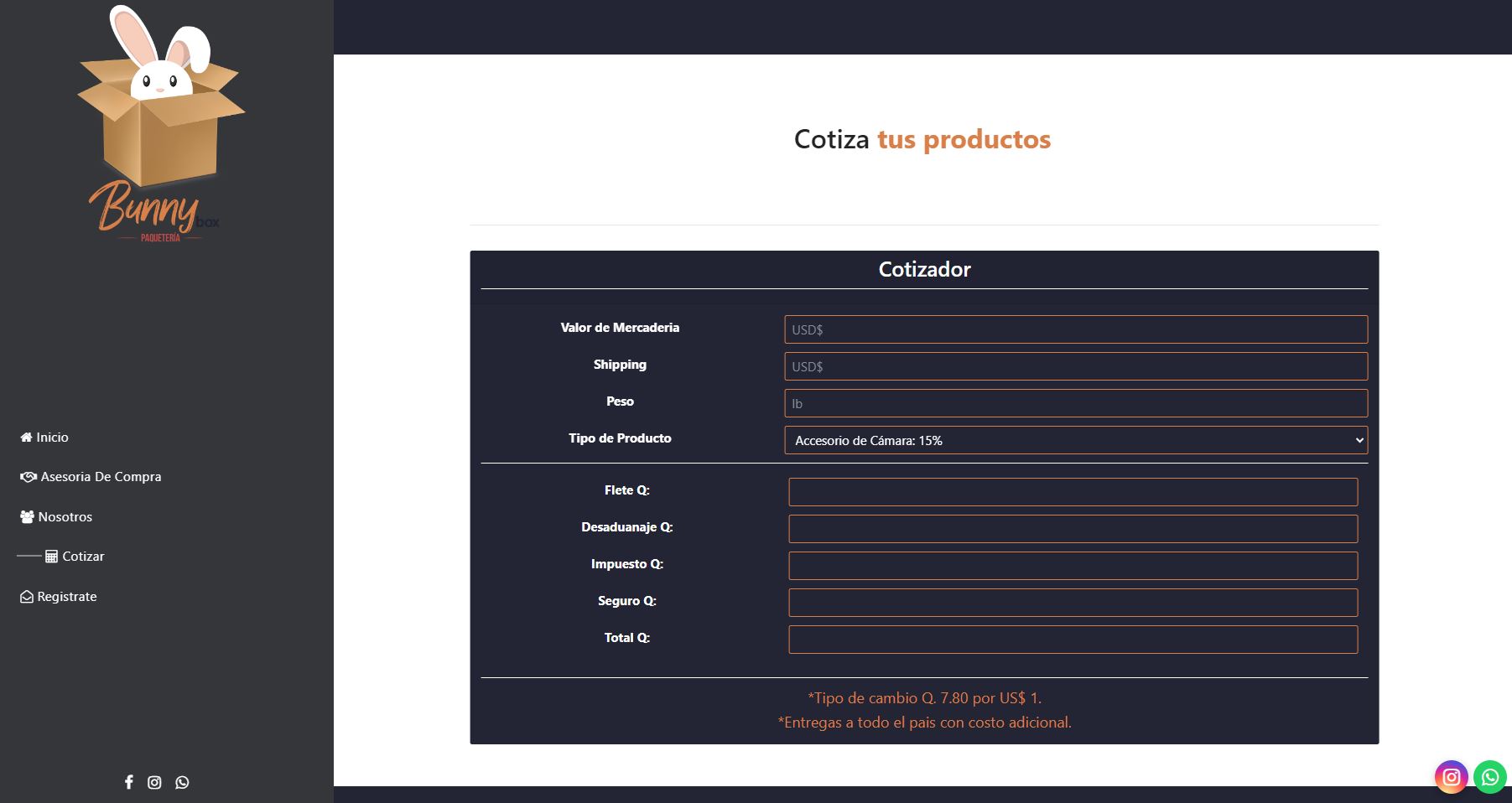Click the Peso lb input field
Image resolution: width=1512 pixels, height=803 pixels.
click(1075, 403)
